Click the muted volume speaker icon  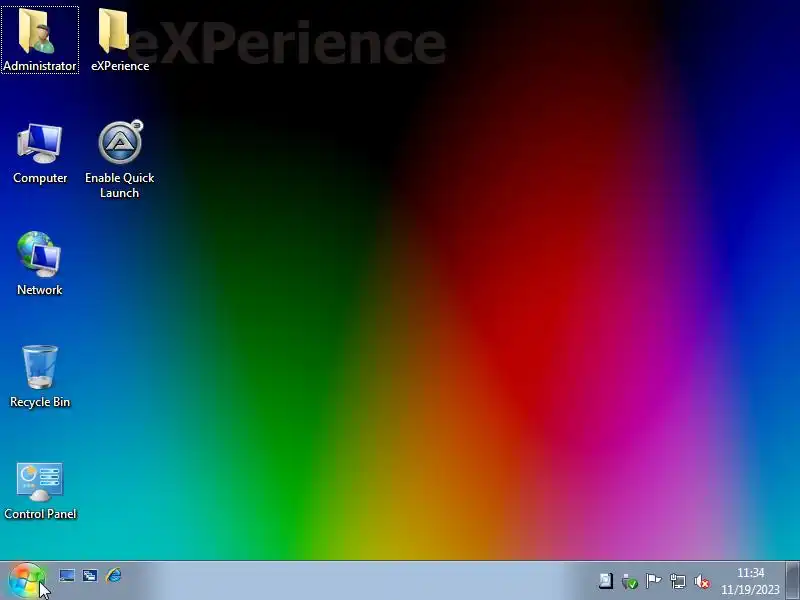(703, 581)
